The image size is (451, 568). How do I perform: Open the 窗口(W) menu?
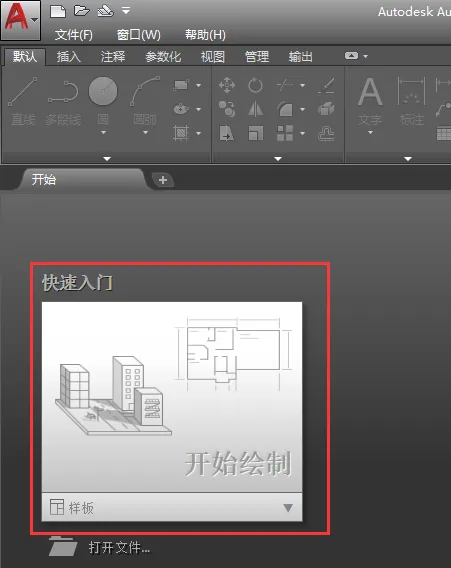[139, 35]
